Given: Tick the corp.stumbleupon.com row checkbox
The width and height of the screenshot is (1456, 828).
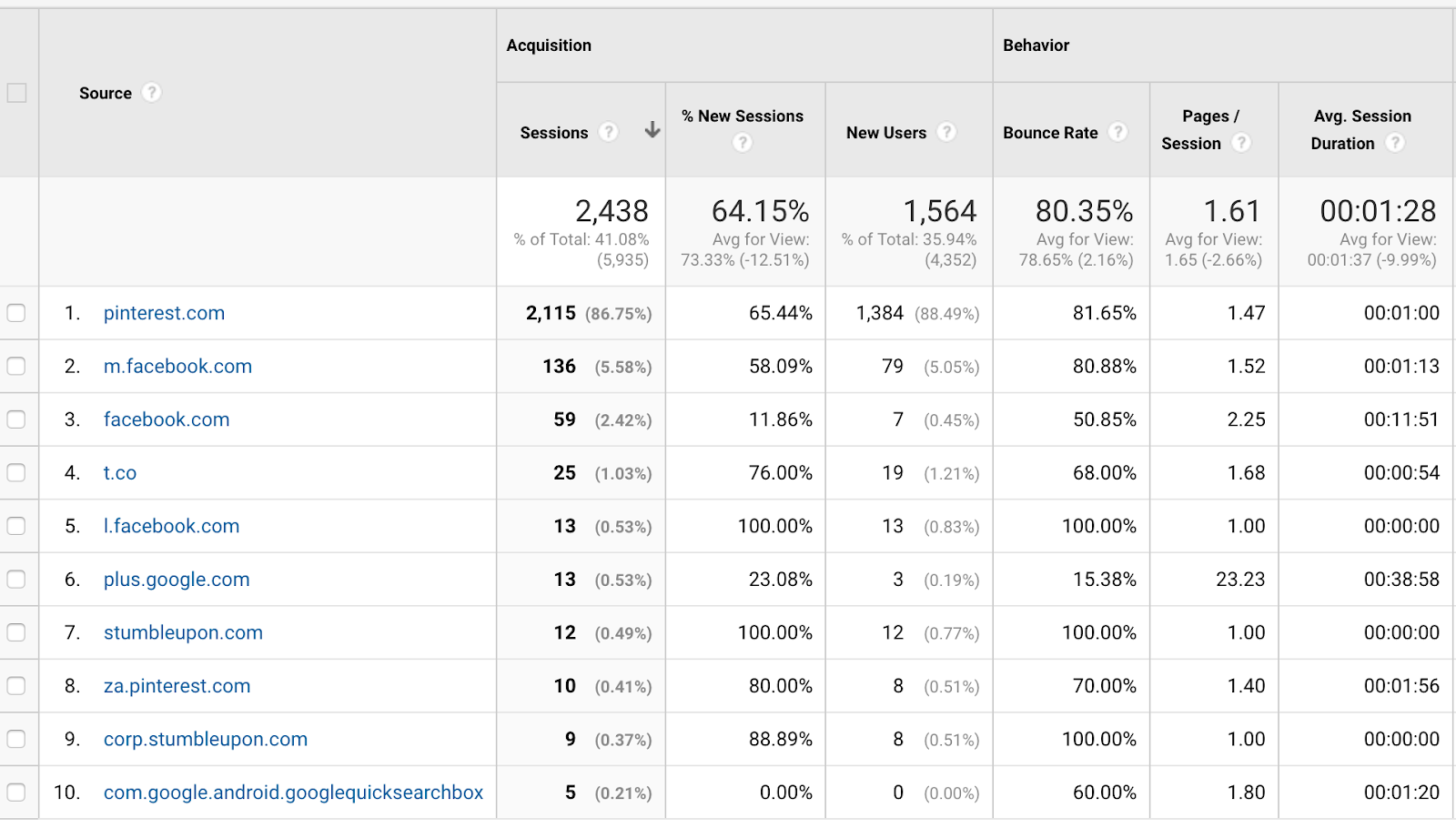Looking at the screenshot, I should click(x=16, y=739).
